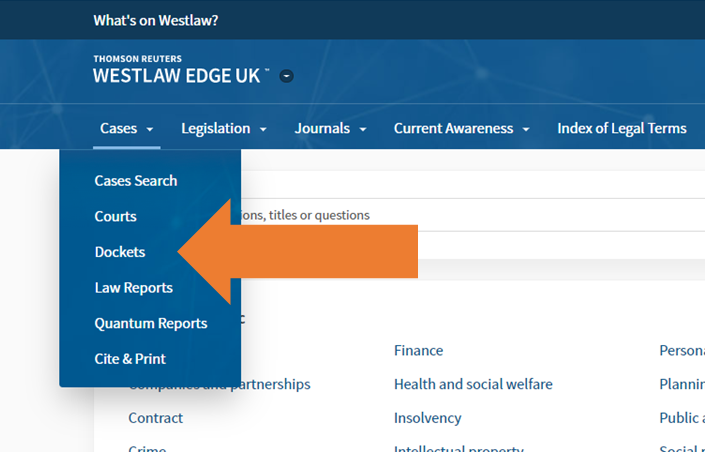Open the Finance topic link
705x452 pixels.
[418, 351]
